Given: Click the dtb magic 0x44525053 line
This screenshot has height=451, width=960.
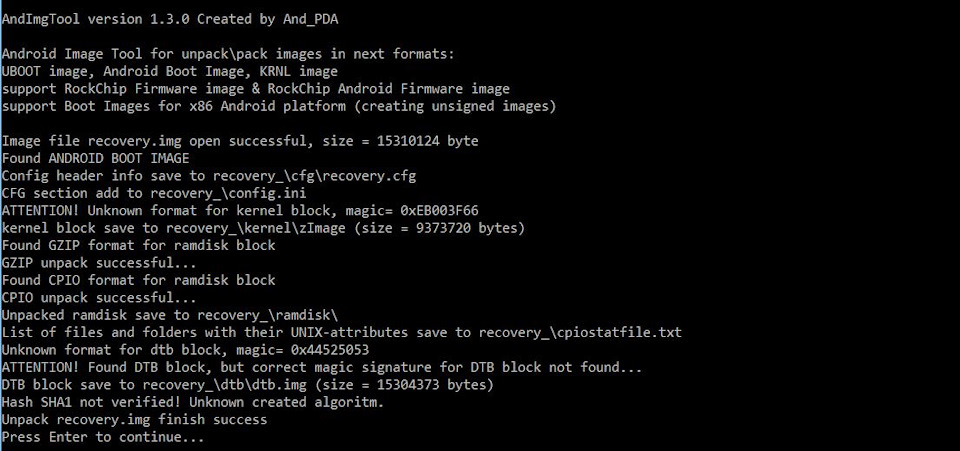Looking at the screenshot, I should coord(185,350).
